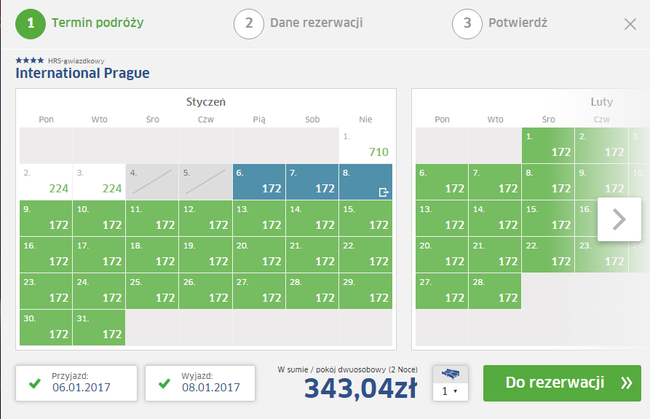Choose January 19 in Styczeń calendar
Screen dimensions: 650x419
(206, 255)
